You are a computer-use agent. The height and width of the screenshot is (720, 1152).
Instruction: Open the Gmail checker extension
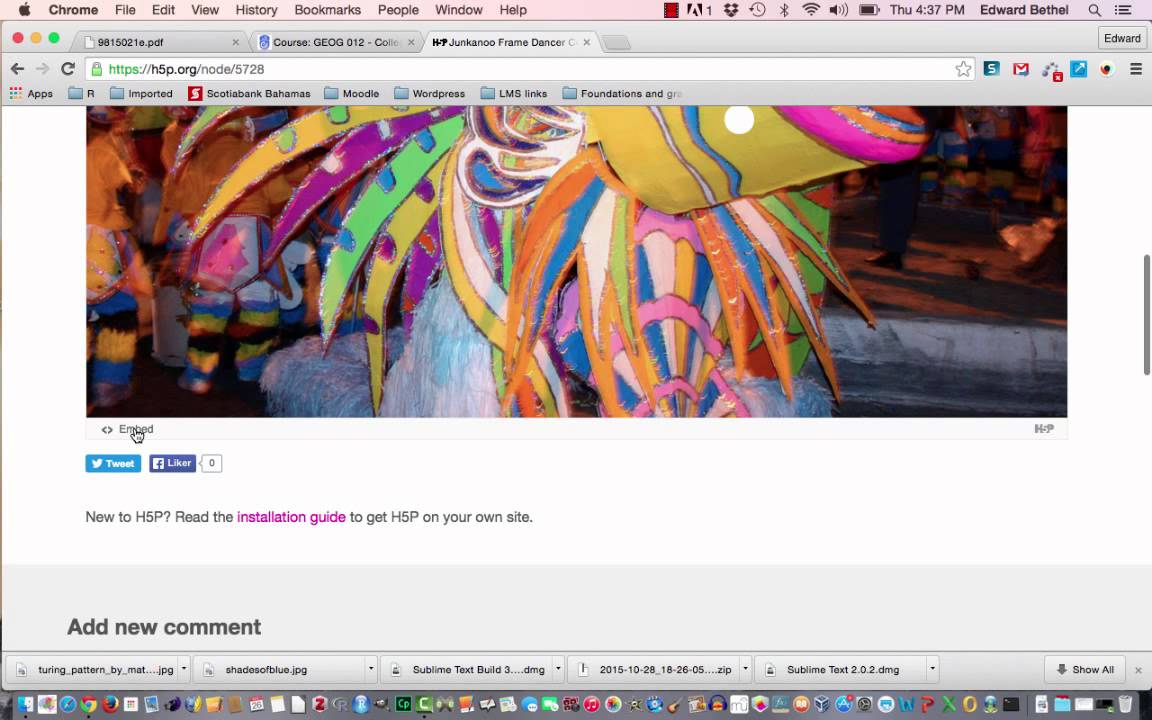(1020, 69)
